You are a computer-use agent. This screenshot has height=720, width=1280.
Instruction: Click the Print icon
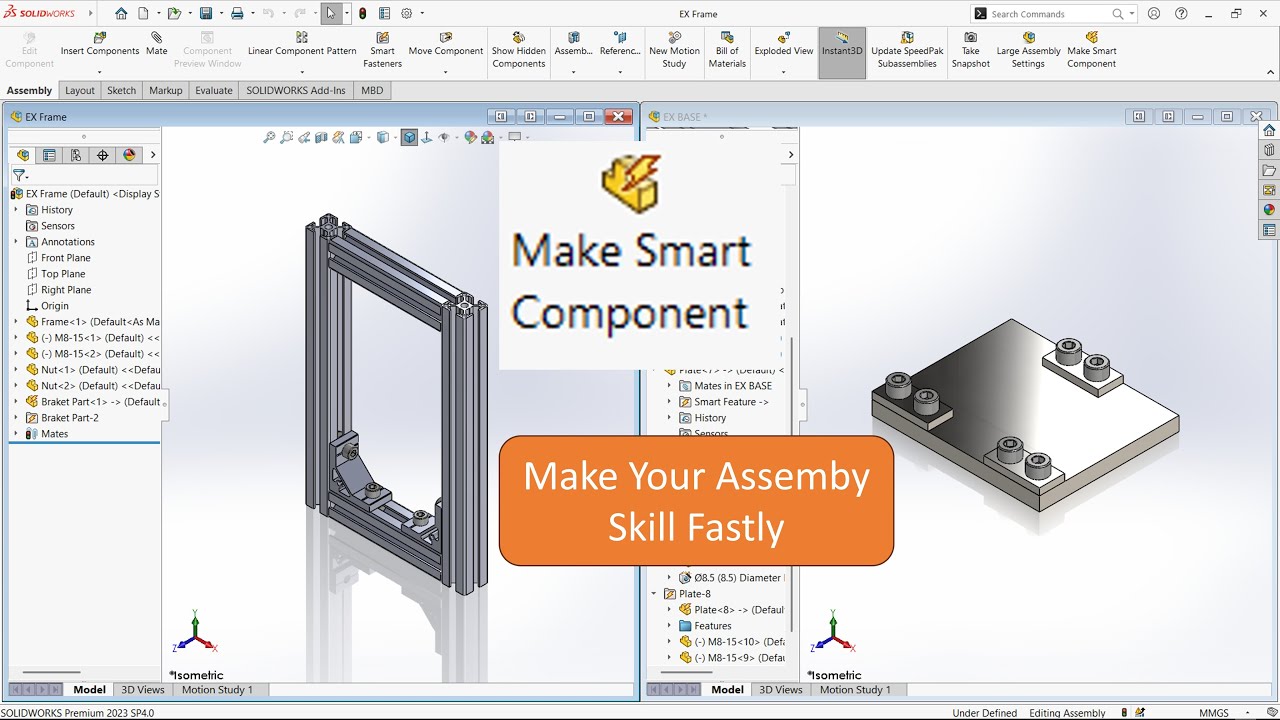pyautogui.click(x=237, y=14)
